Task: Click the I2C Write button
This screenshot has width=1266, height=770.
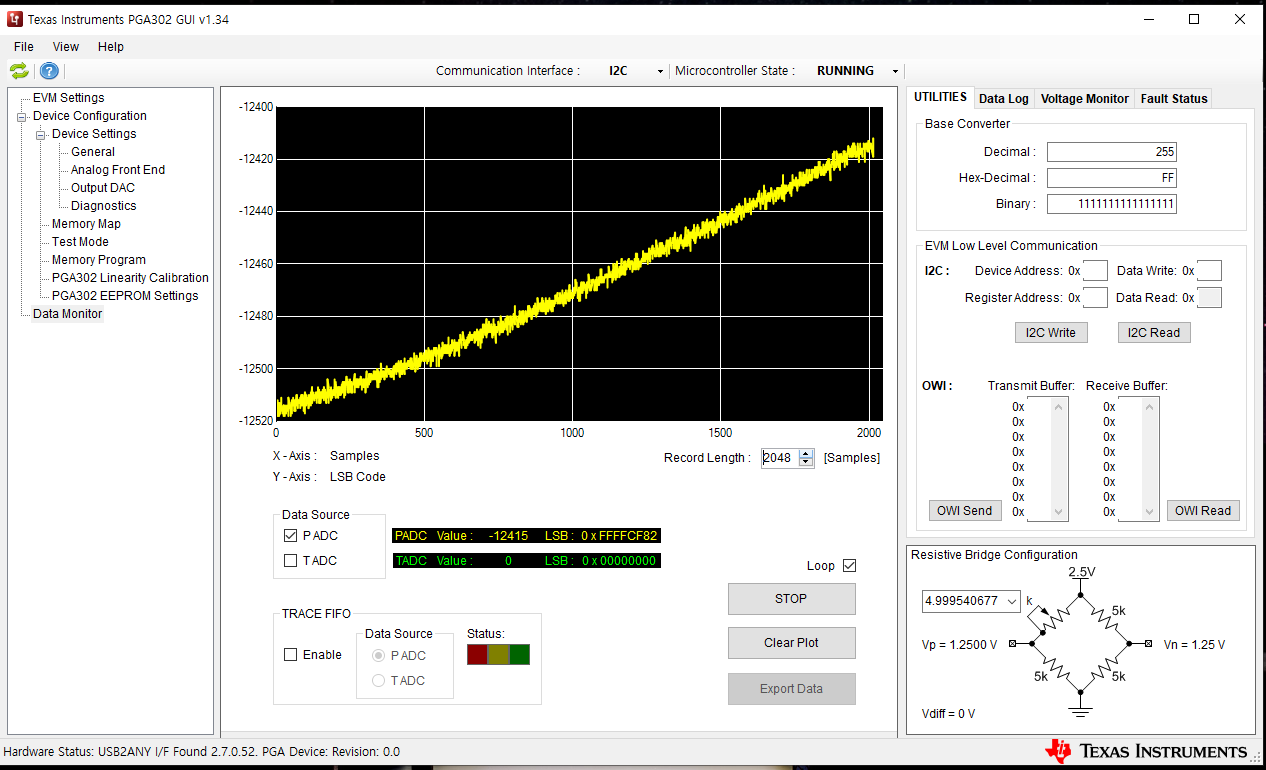Action: 1050,332
